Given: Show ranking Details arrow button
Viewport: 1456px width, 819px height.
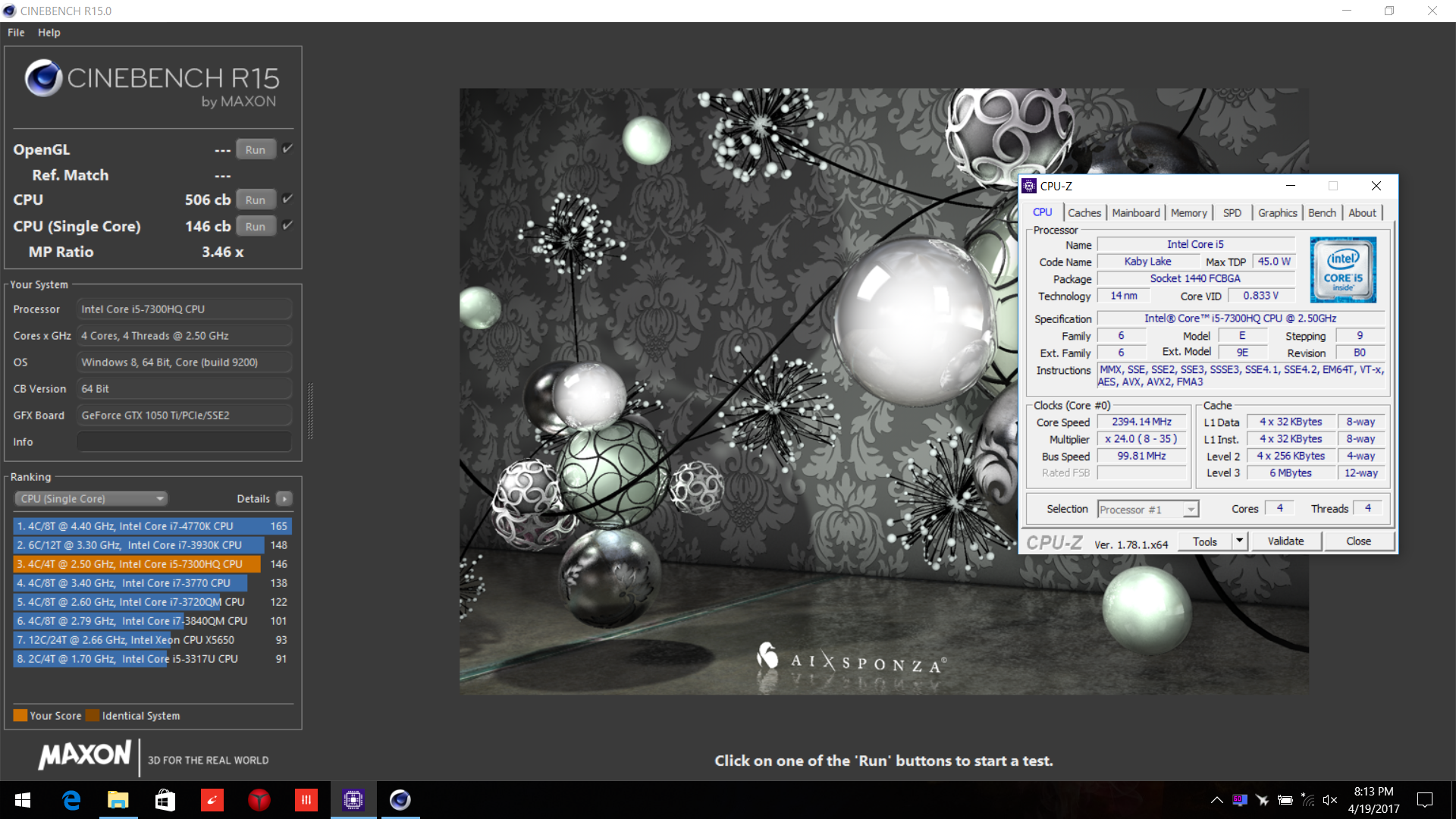Looking at the screenshot, I should click(284, 498).
